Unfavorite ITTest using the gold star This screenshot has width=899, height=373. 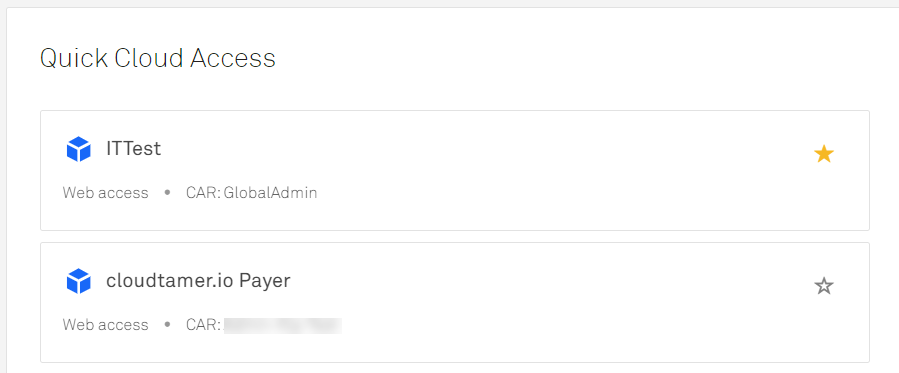[823, 154]
